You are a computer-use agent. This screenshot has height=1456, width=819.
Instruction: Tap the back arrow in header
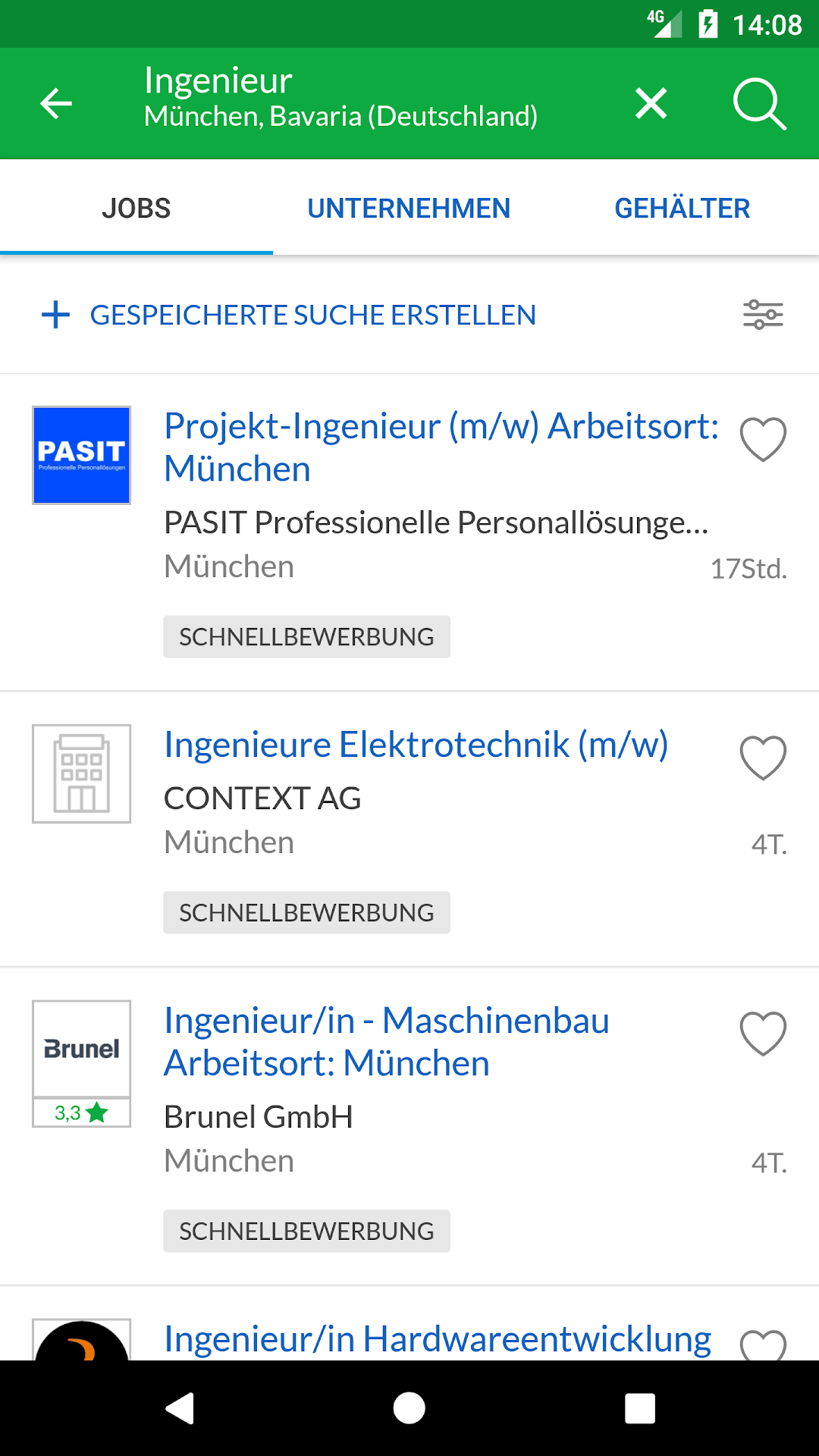(56, 103)
